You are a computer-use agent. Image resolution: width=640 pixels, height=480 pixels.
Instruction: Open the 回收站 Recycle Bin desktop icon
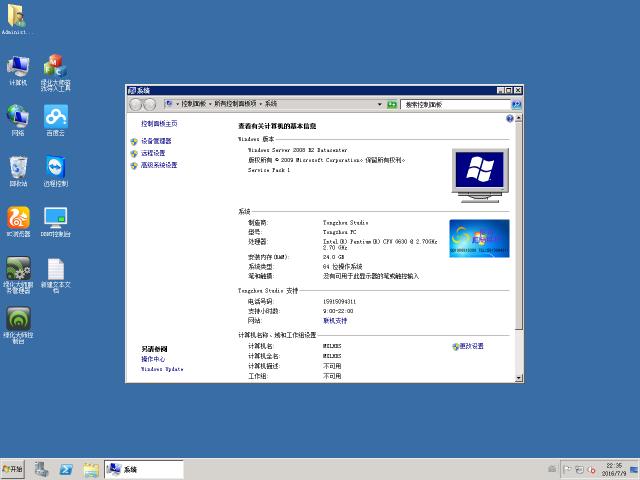point(18,168)
